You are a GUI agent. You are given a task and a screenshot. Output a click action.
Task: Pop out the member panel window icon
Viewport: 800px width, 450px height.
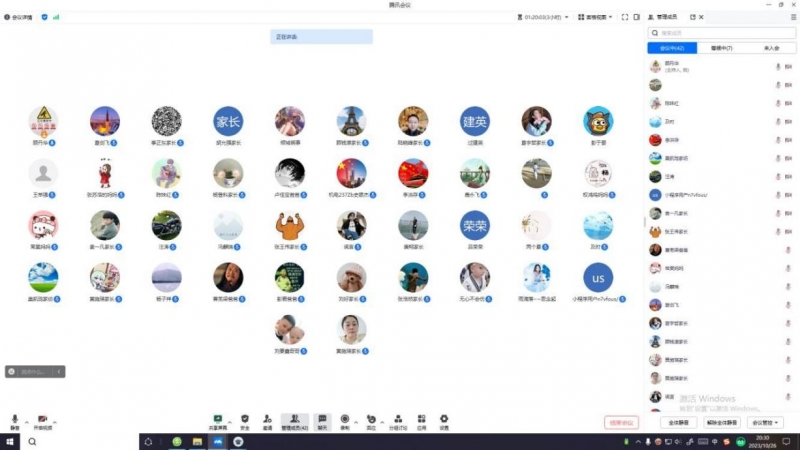tap(692, 17)
